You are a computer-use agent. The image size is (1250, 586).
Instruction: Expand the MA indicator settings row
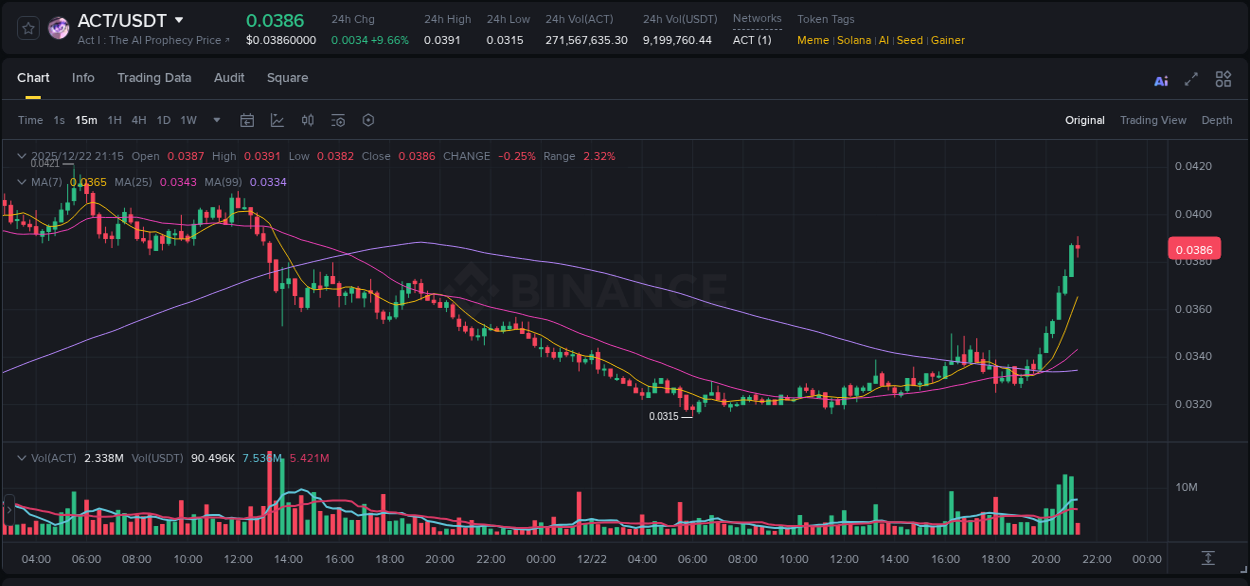point(20,182)
